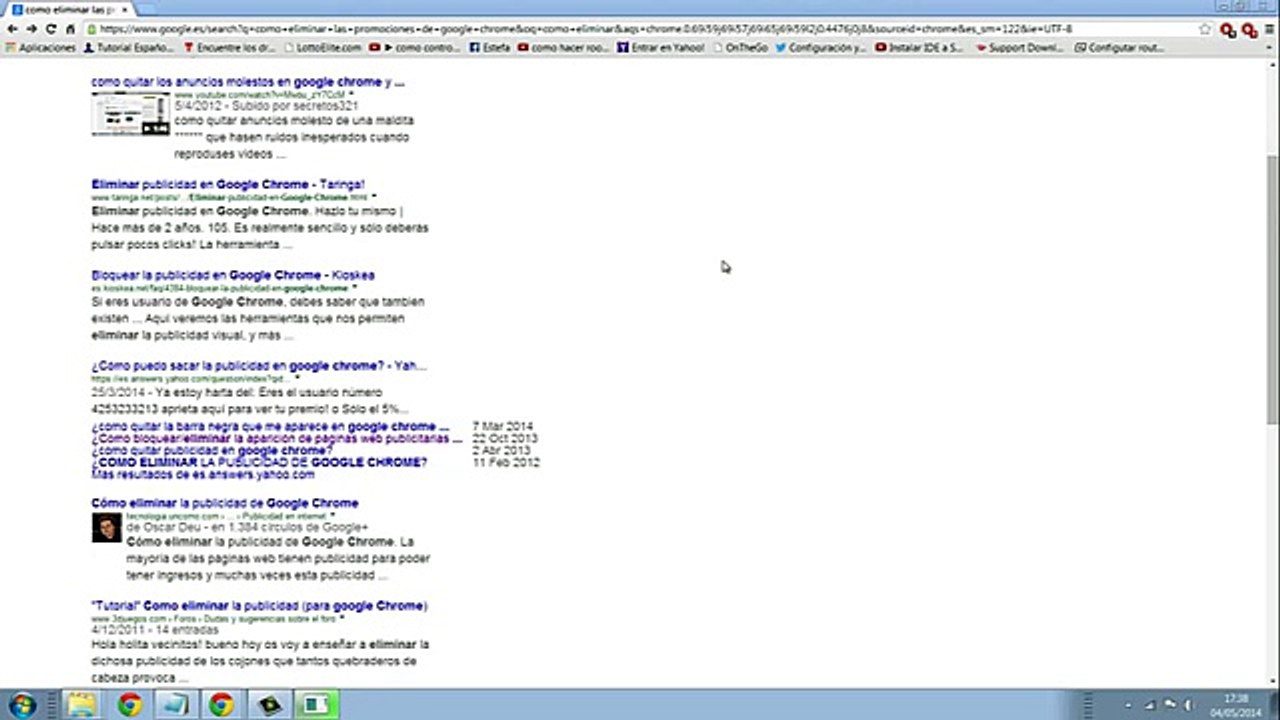The image size is (1280, 720).
Task: Expand dropdown arrow beside answers.yahoo.com result URL
Action: (x=296, y=379)
